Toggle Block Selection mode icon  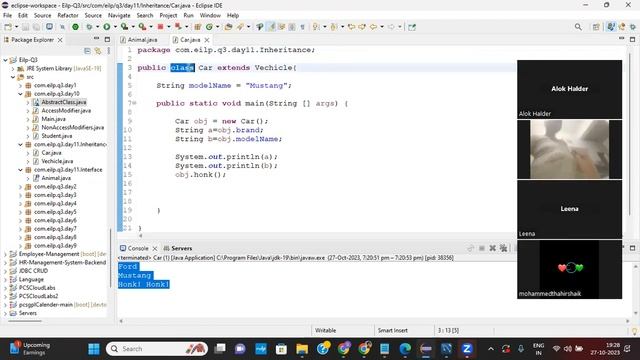click(292, 27)
